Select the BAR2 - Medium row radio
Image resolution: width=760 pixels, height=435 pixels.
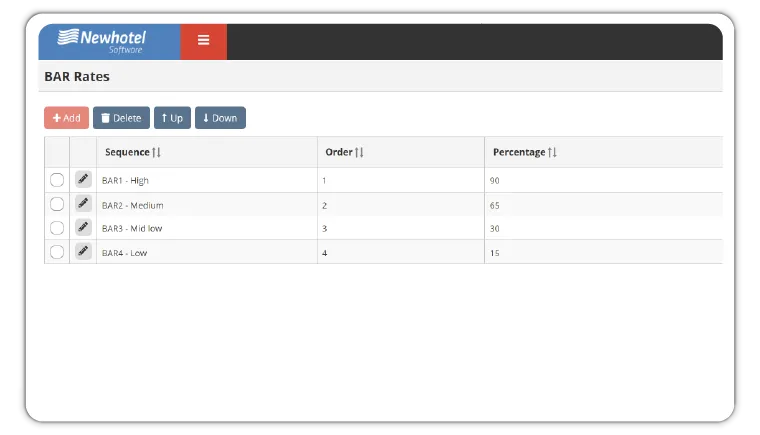[x=57, y=204]
